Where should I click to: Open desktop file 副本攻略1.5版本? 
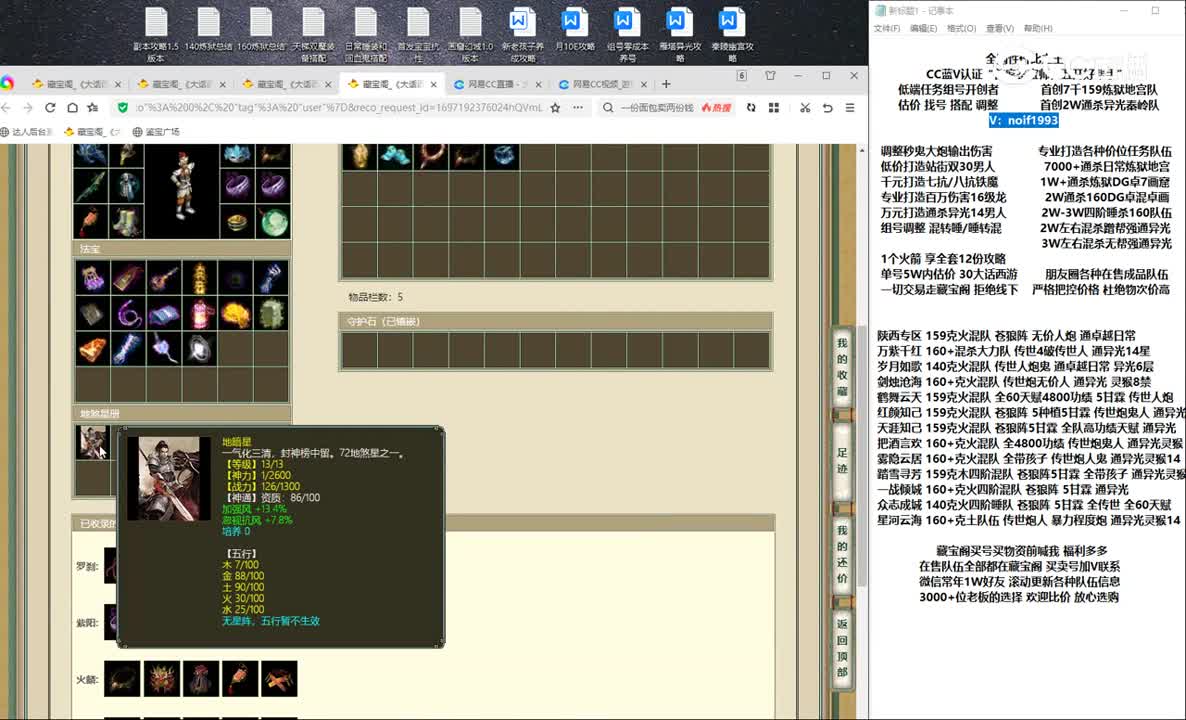[x=156, y=34]
